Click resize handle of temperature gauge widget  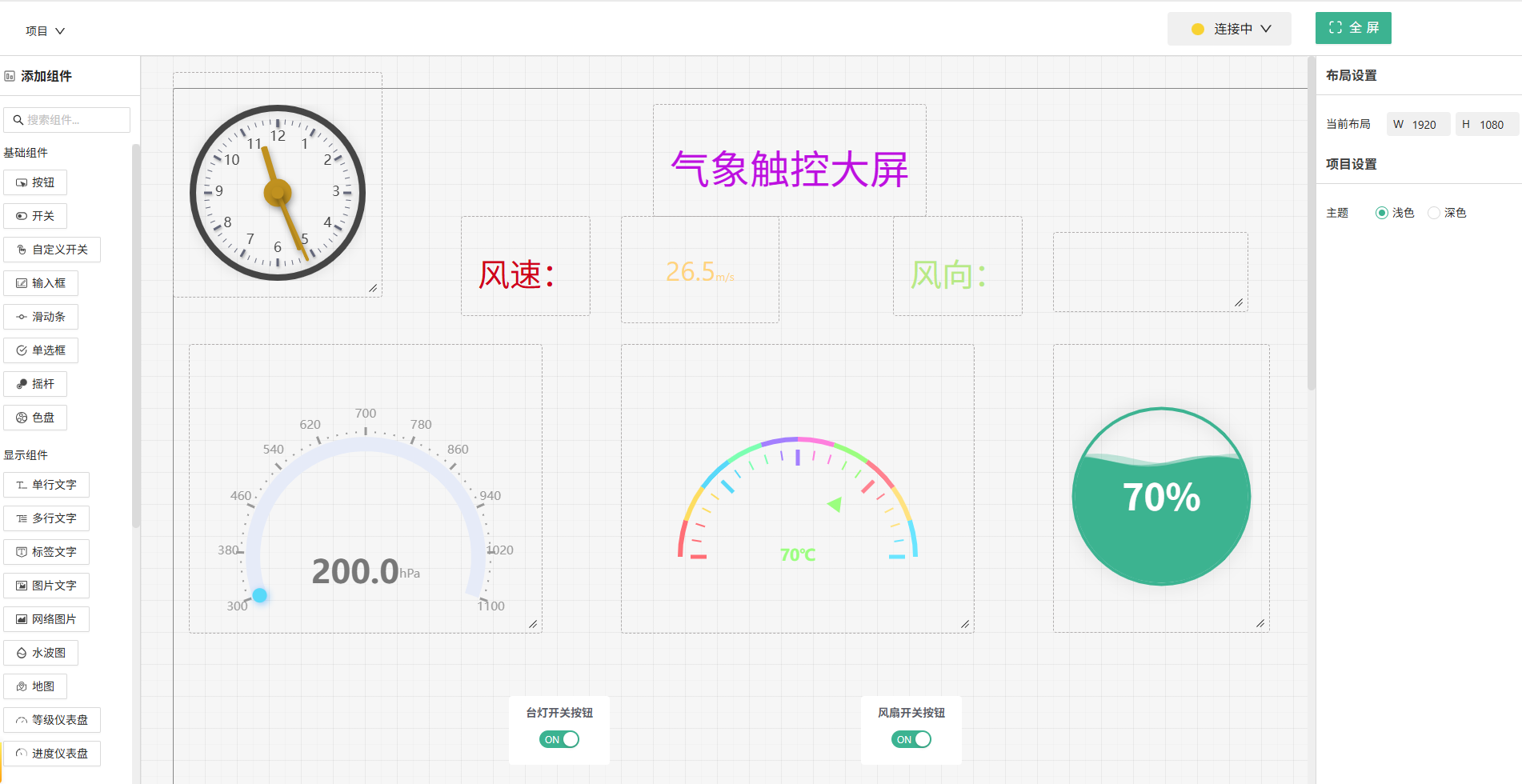[x=965, y=624]
